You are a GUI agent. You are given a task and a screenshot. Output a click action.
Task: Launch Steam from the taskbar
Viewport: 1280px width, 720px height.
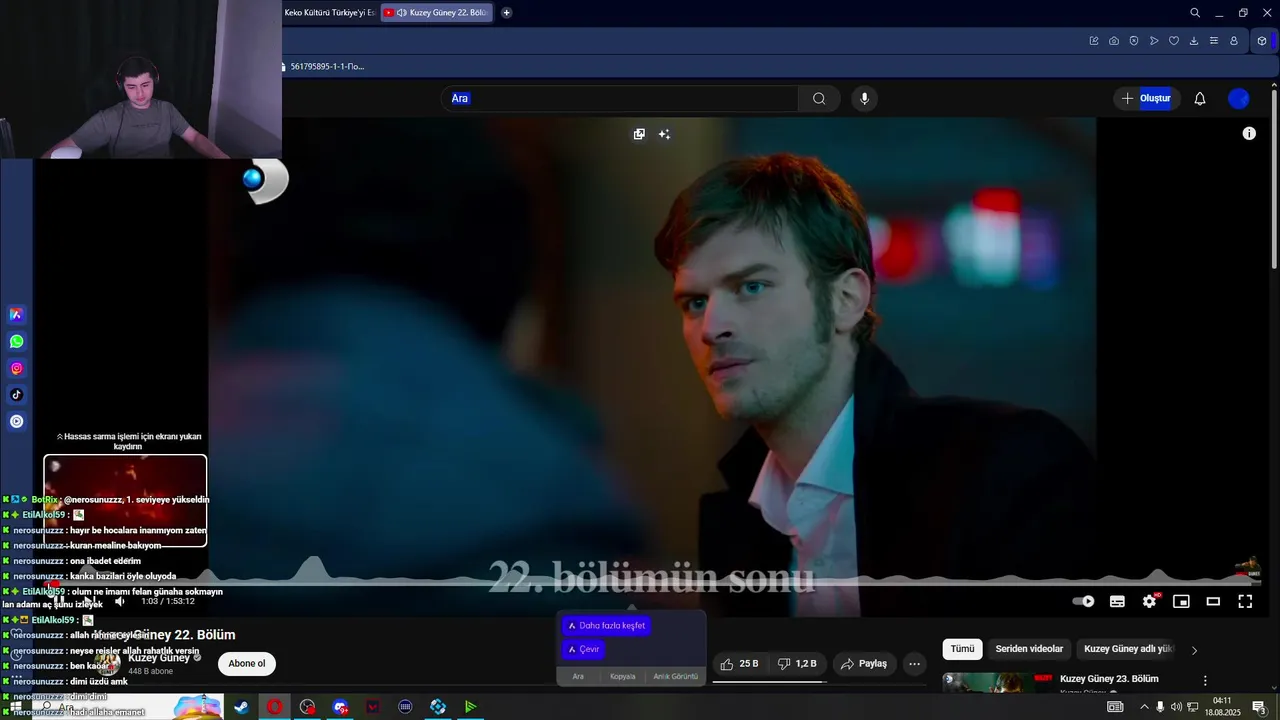241,707
